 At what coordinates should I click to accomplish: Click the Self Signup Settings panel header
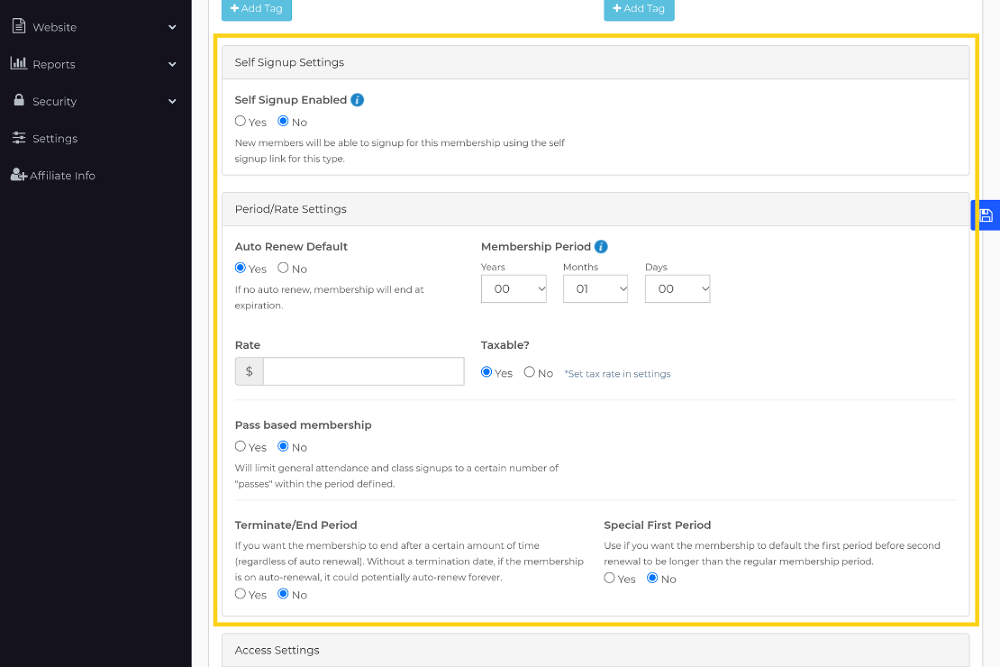(596, 62)
